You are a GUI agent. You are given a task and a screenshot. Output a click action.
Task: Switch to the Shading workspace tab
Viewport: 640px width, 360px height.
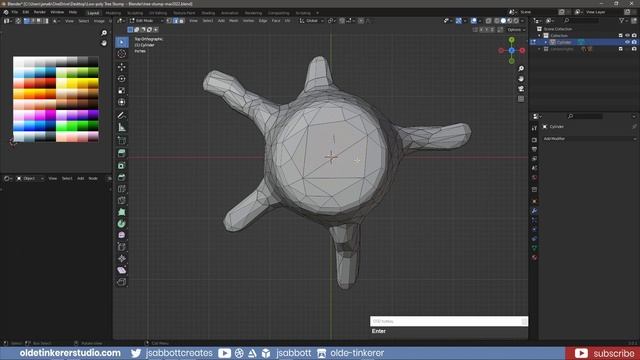click(208, 13)
